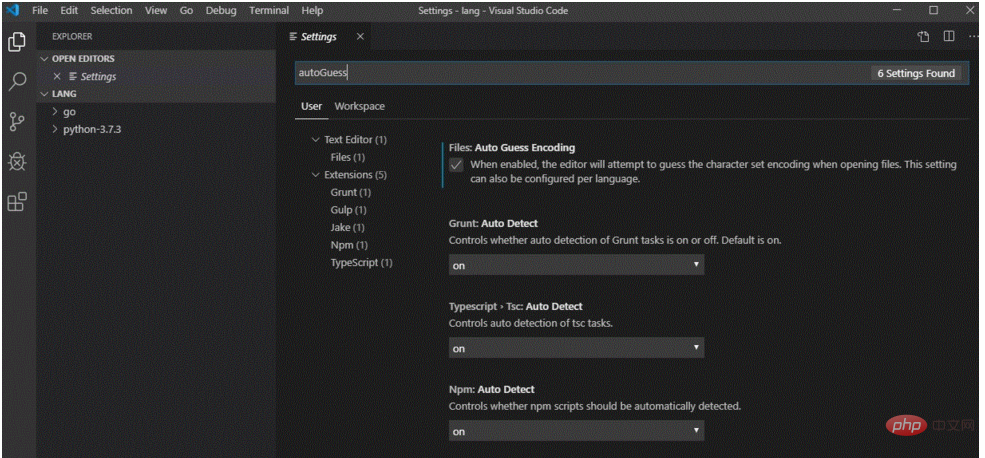This screenshot has width=985, height=458.
Task: Open the Npm Auto Detect dropdown
Action: click(576, 431)
